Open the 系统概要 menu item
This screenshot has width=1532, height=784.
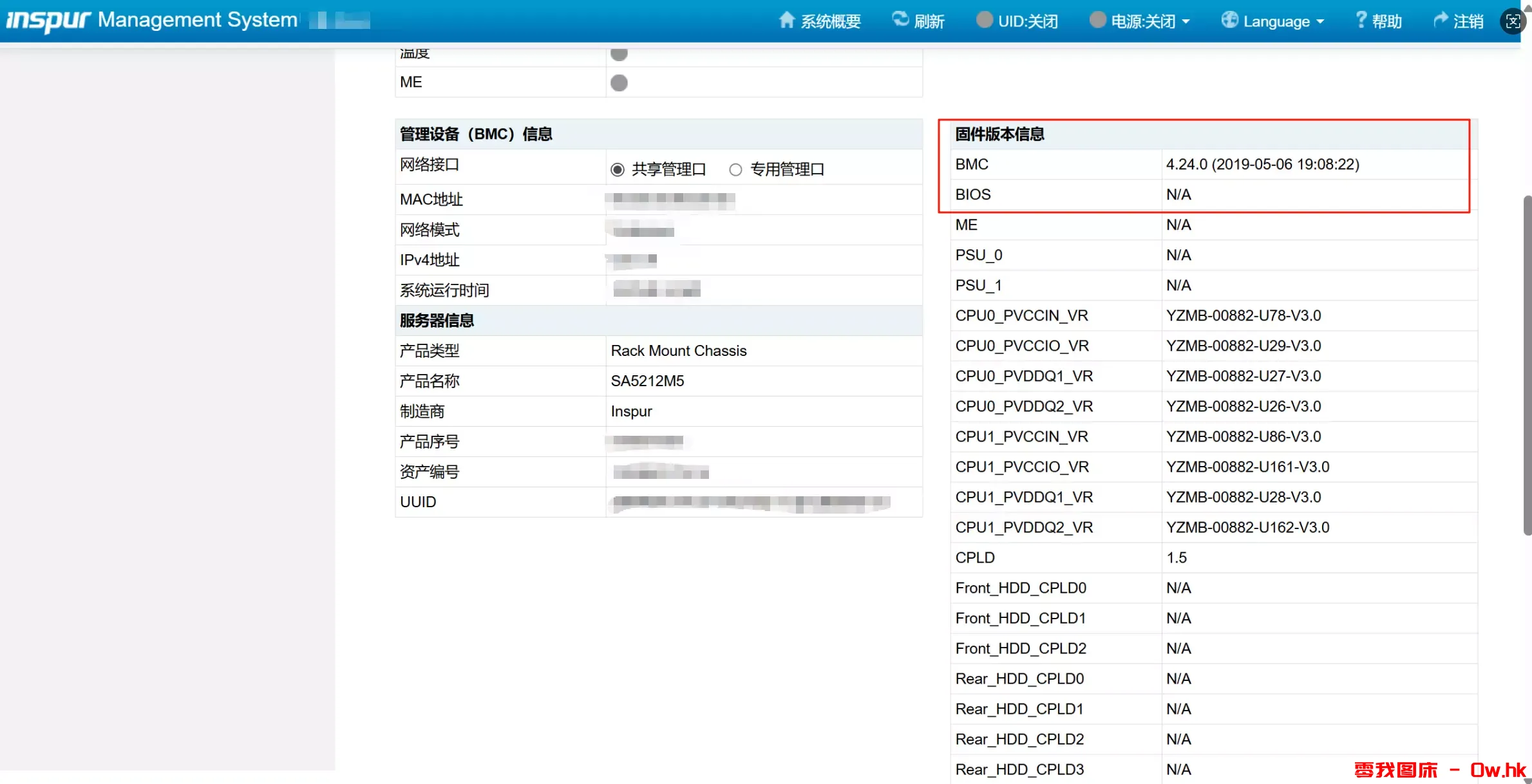click(831, 21)
